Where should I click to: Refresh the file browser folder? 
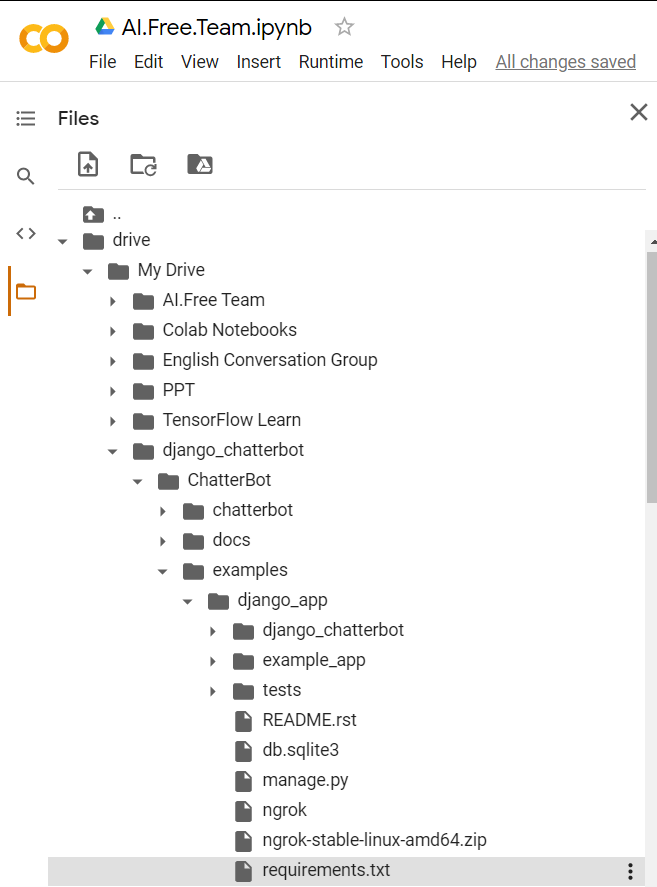[143, 165]
